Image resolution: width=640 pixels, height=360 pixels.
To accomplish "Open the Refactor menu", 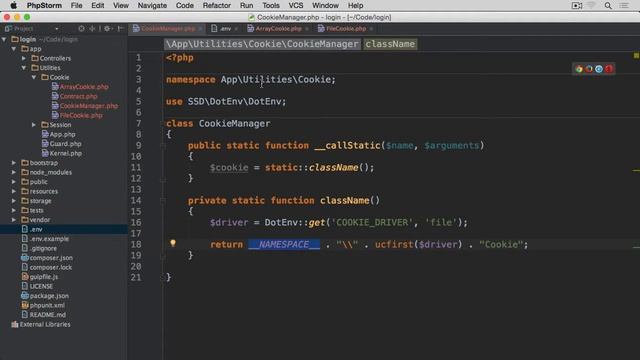I will pyautogui.click(x=216, y=5).
